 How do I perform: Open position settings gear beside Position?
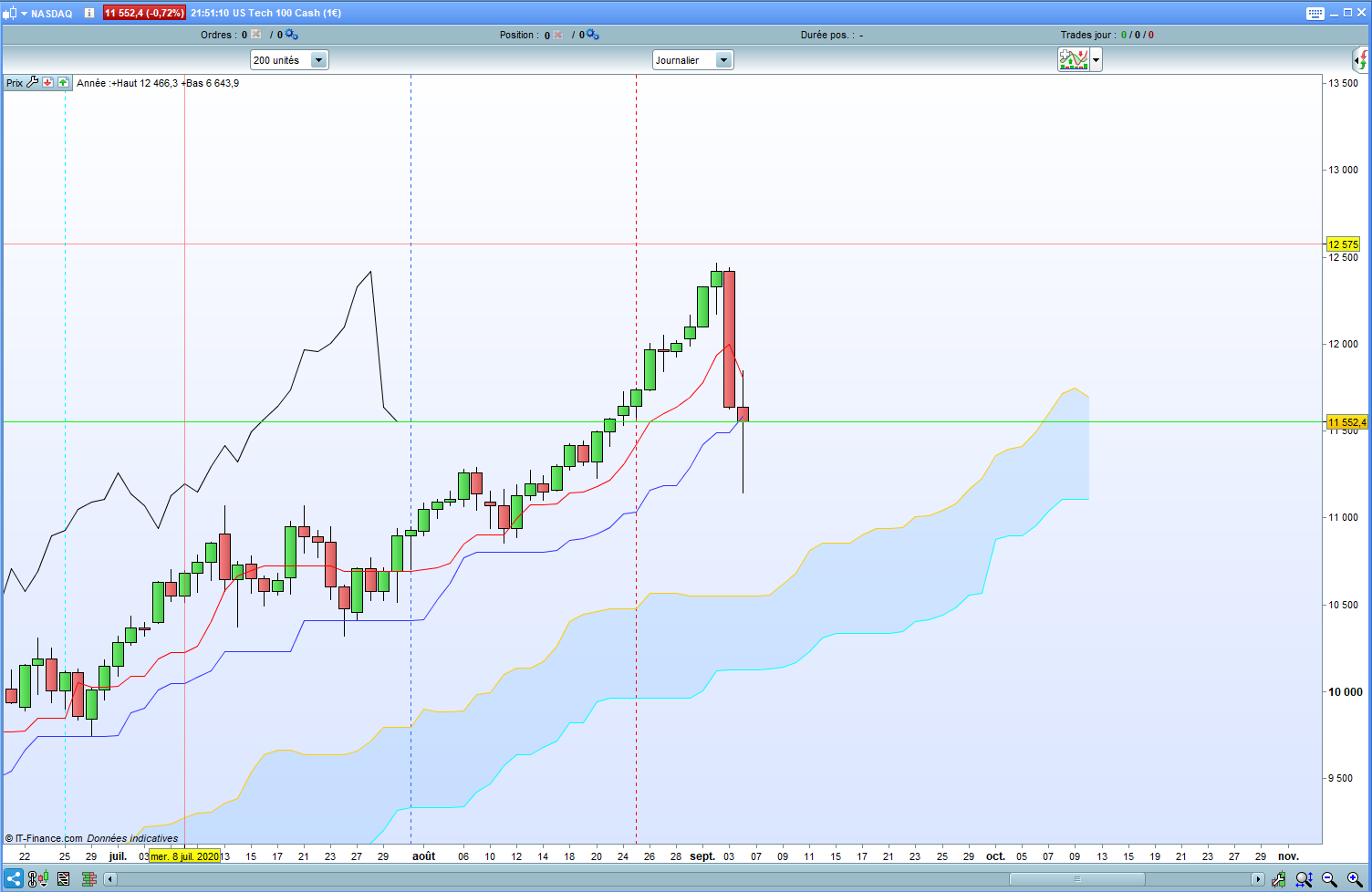[x=592, y=35]
